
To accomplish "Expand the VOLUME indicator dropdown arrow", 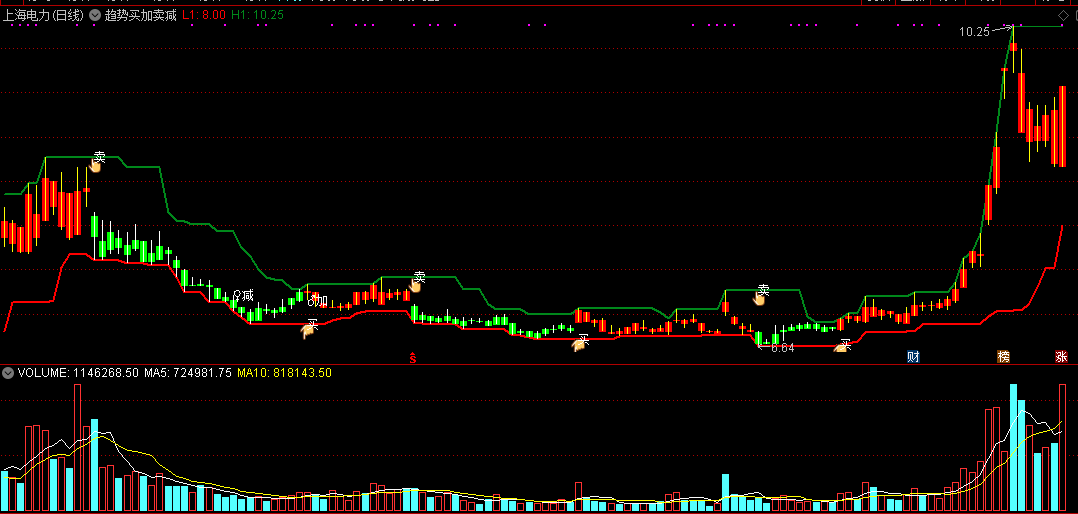I will (8, 373).
